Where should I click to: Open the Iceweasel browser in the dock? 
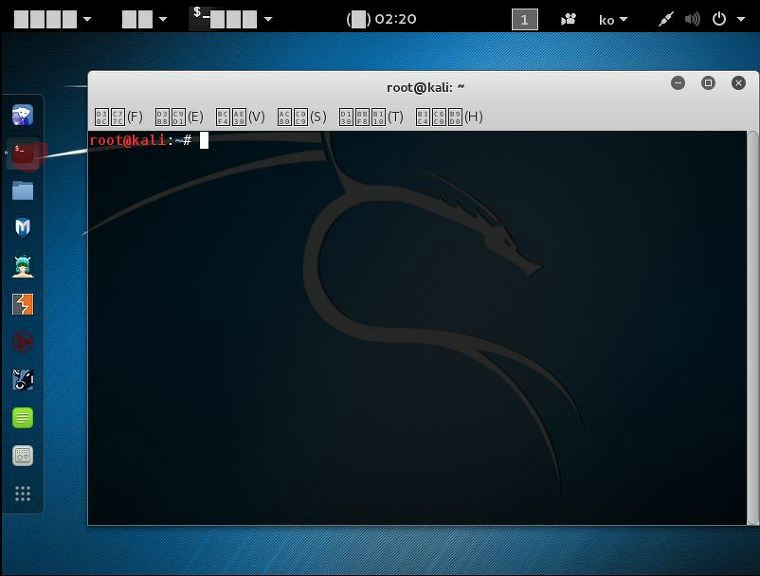[x=22, y=115]
